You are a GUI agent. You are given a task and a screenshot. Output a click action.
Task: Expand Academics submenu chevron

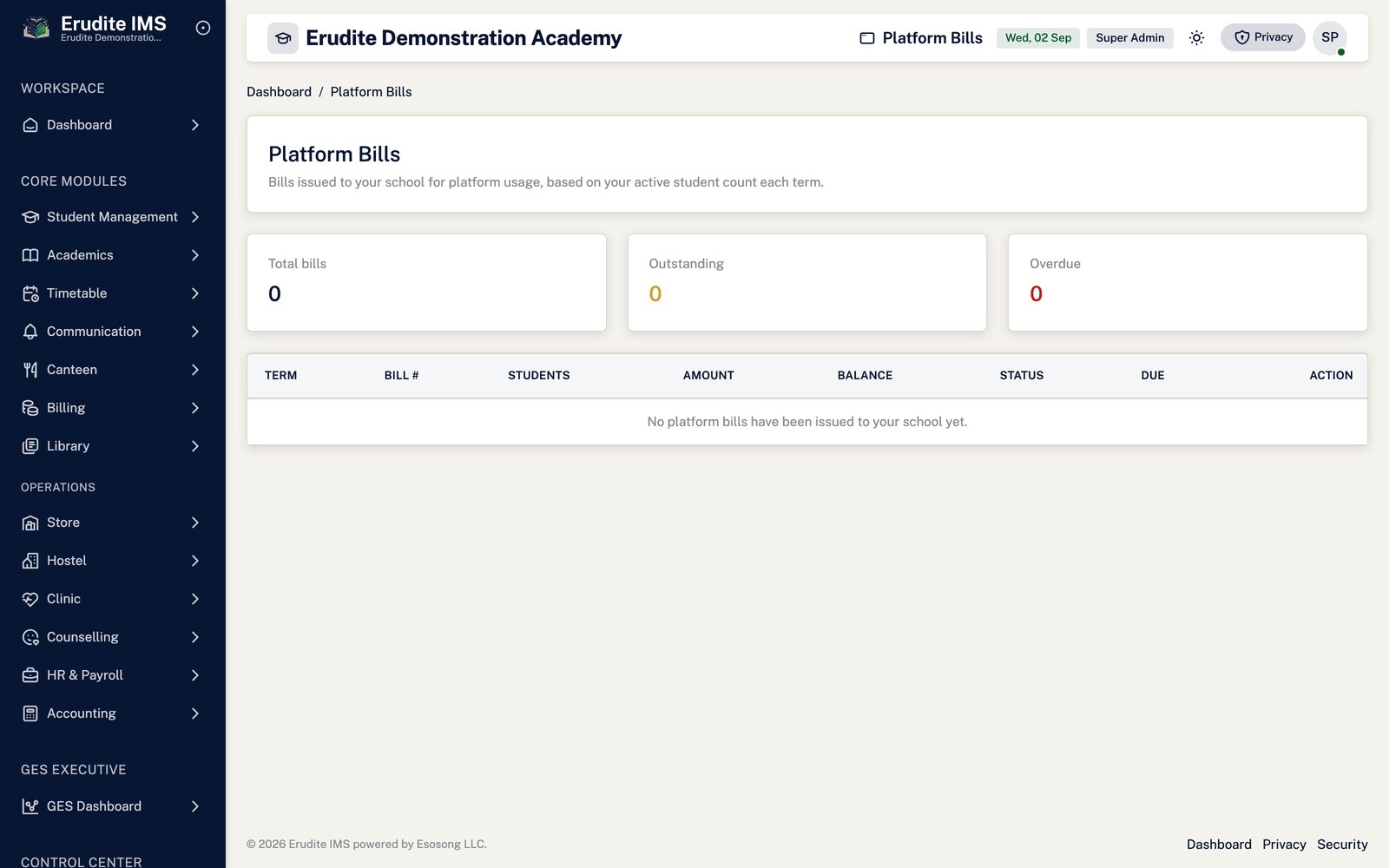pos(195,255)
